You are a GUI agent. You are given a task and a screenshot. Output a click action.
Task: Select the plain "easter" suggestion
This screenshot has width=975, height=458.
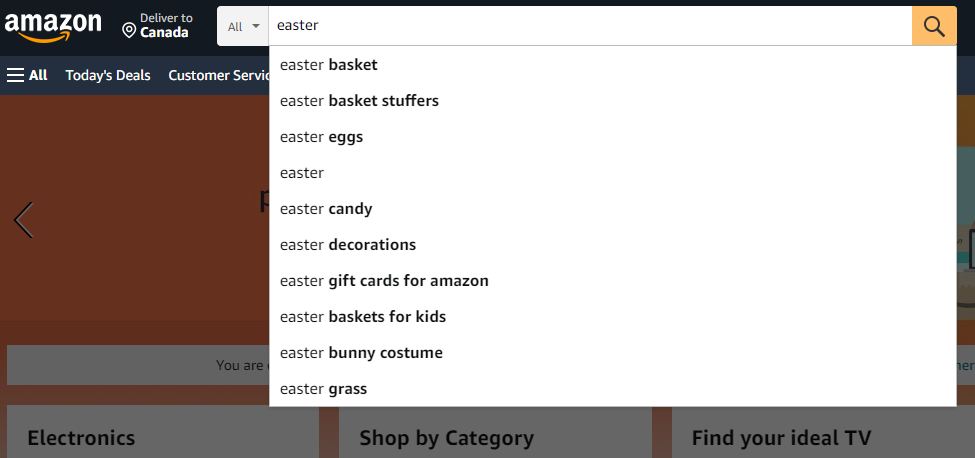point(612,173)
